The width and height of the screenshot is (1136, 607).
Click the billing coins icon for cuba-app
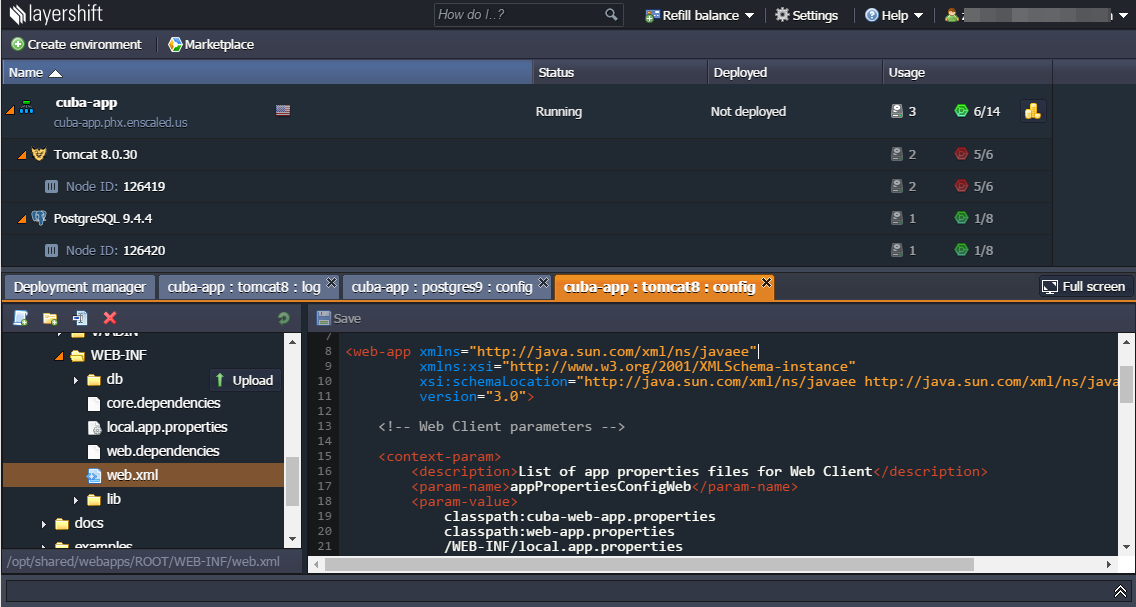pos(1032,112)
